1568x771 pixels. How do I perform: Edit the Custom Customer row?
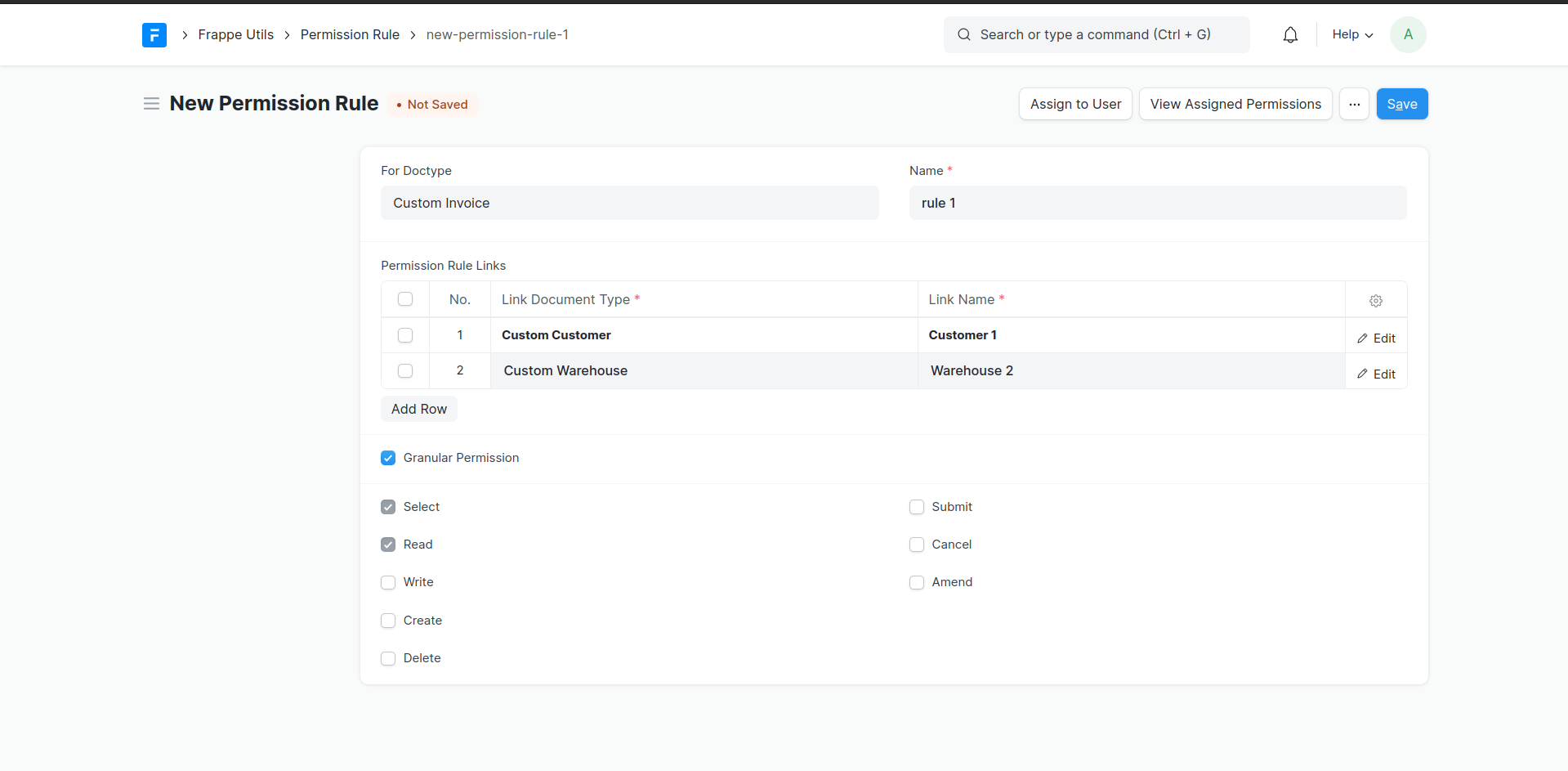tap(1376, 338)
